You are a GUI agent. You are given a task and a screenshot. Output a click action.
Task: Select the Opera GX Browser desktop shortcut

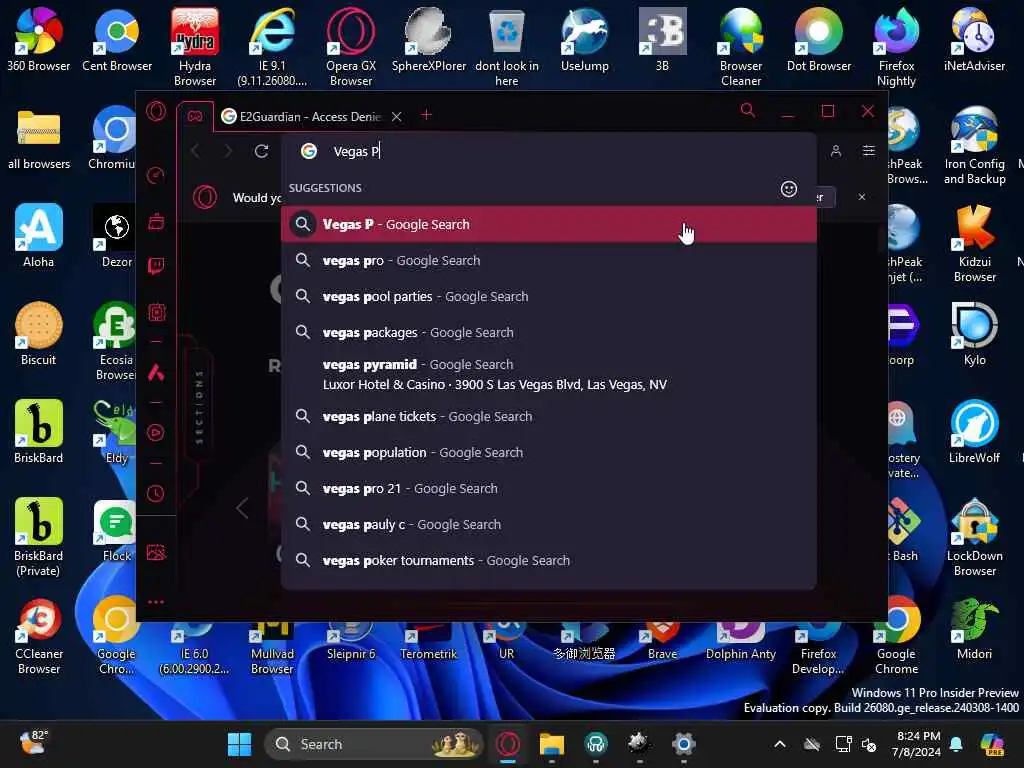tap(351, 47)
